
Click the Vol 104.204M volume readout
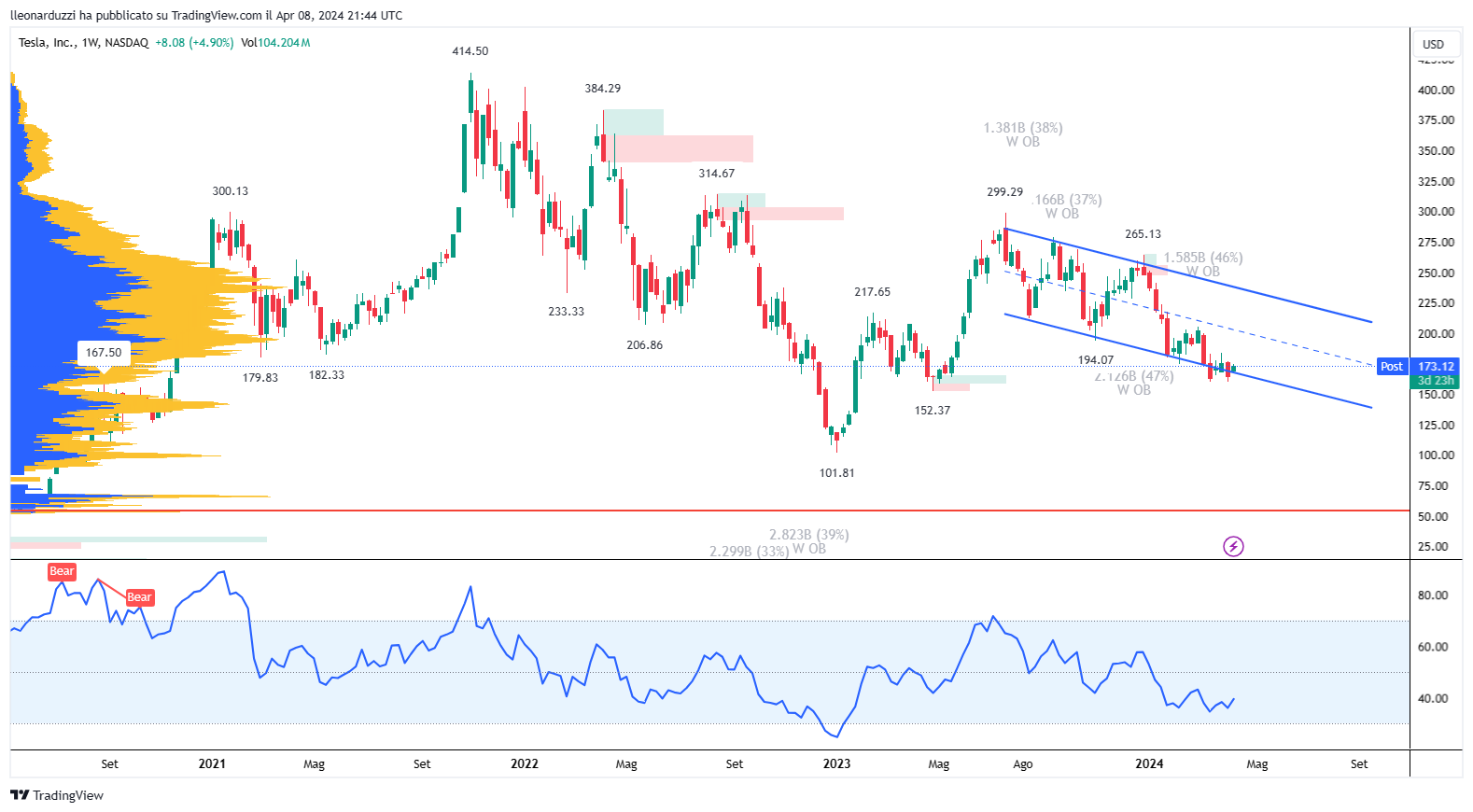tap(275, 43)
